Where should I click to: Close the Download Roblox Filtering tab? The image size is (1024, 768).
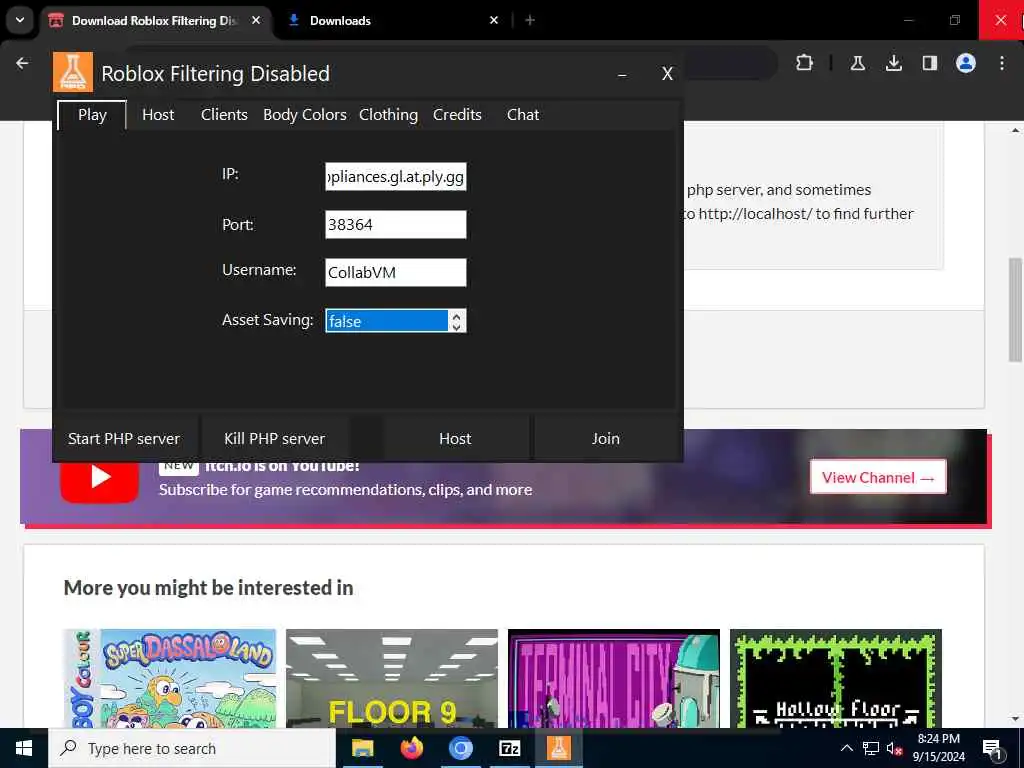coord(256,20)
